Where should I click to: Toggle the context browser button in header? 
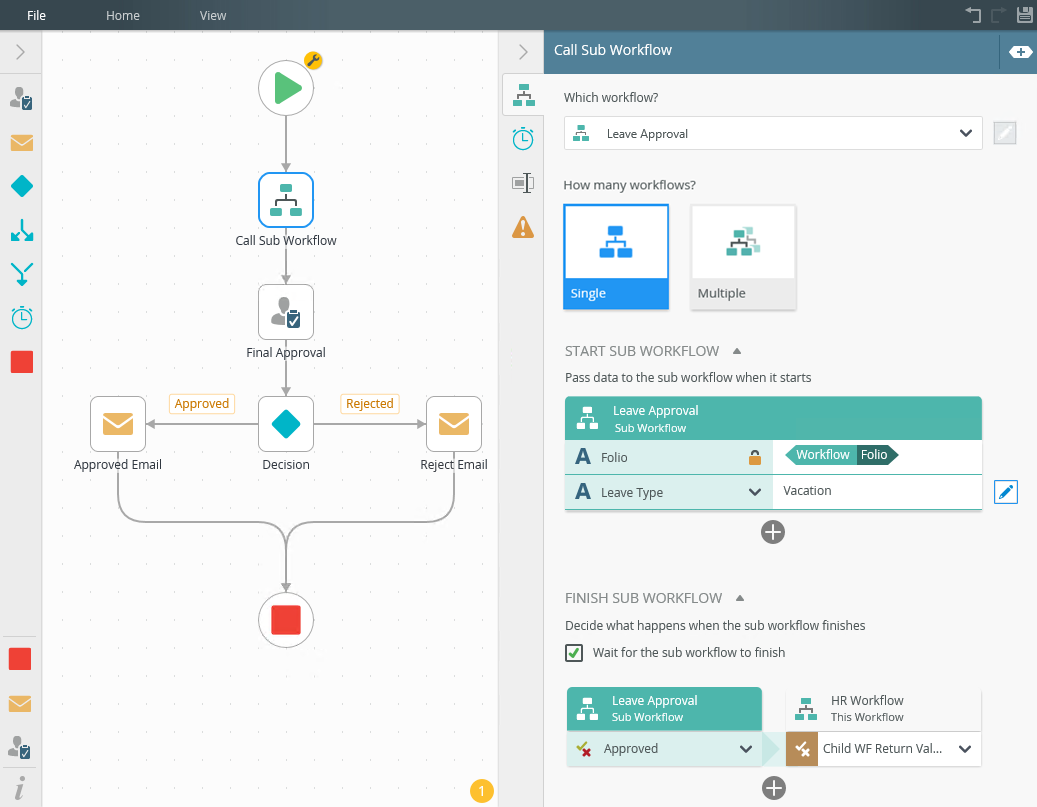point(1020,52)
